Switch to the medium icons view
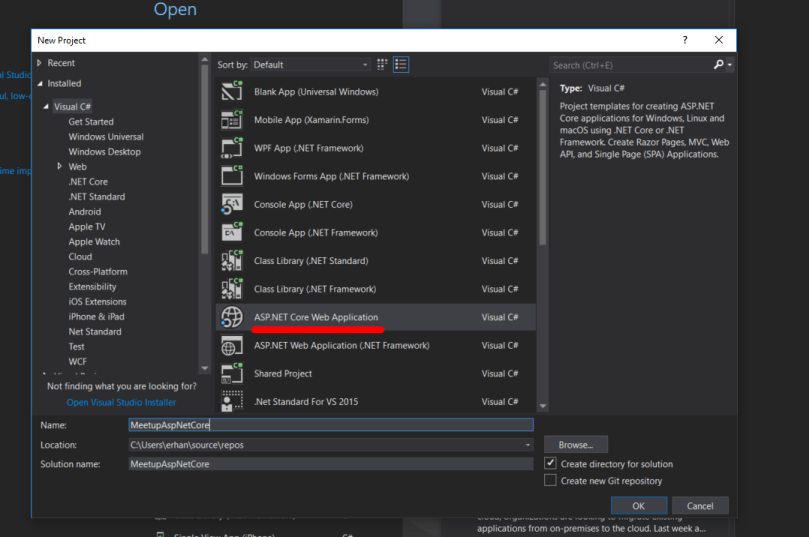Screen dimensions: 809x537 401,65
